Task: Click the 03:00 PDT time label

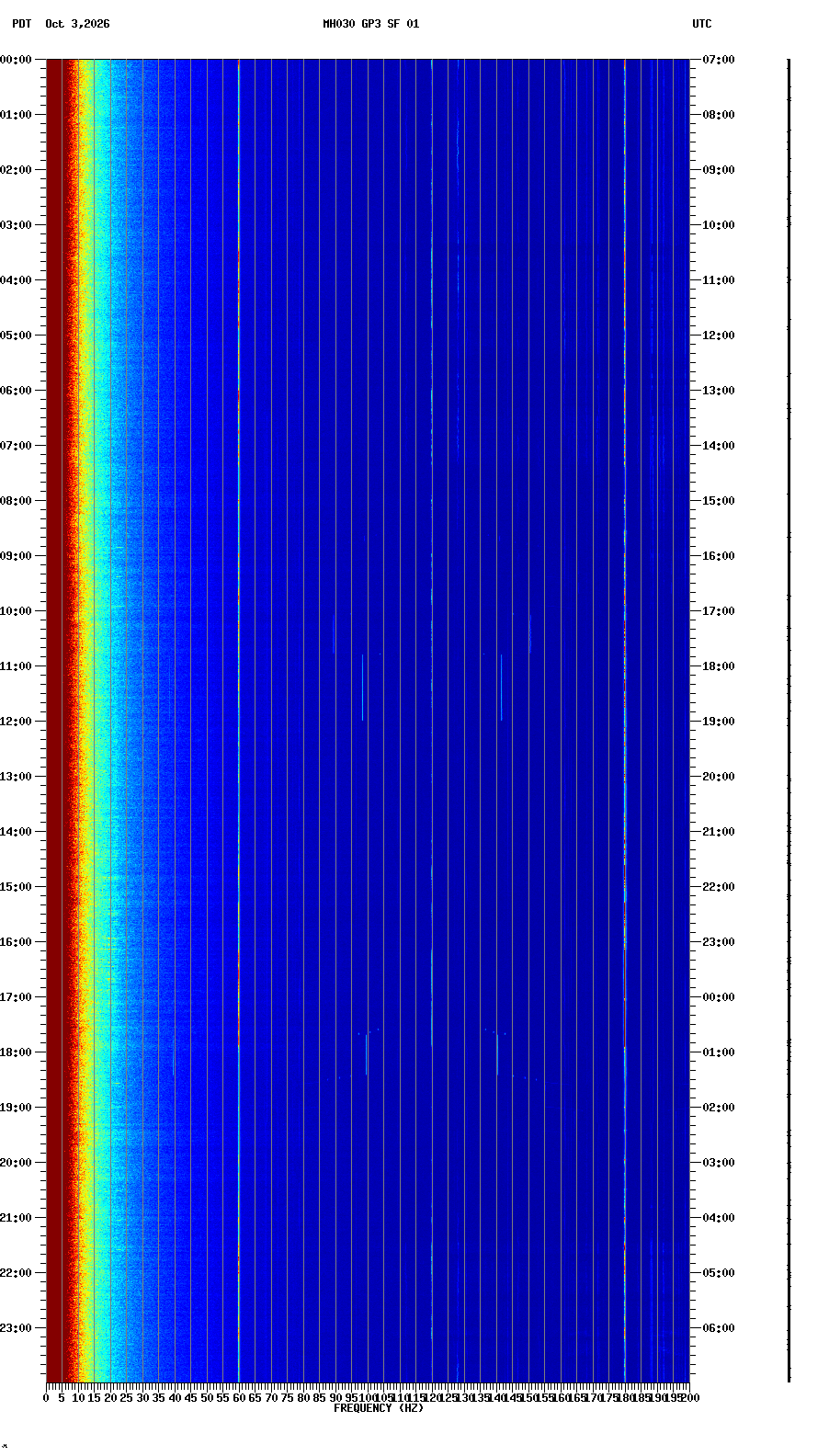Action: (16, 225)
